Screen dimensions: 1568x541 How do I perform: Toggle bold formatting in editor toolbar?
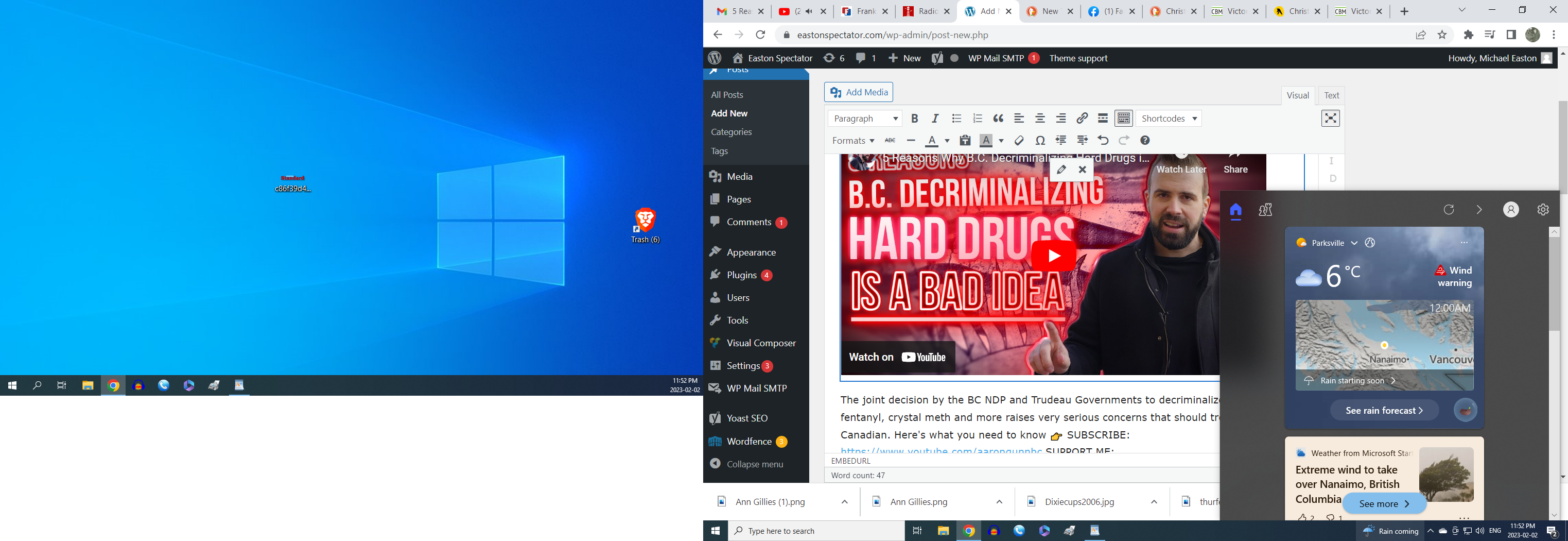pos(914,119)
